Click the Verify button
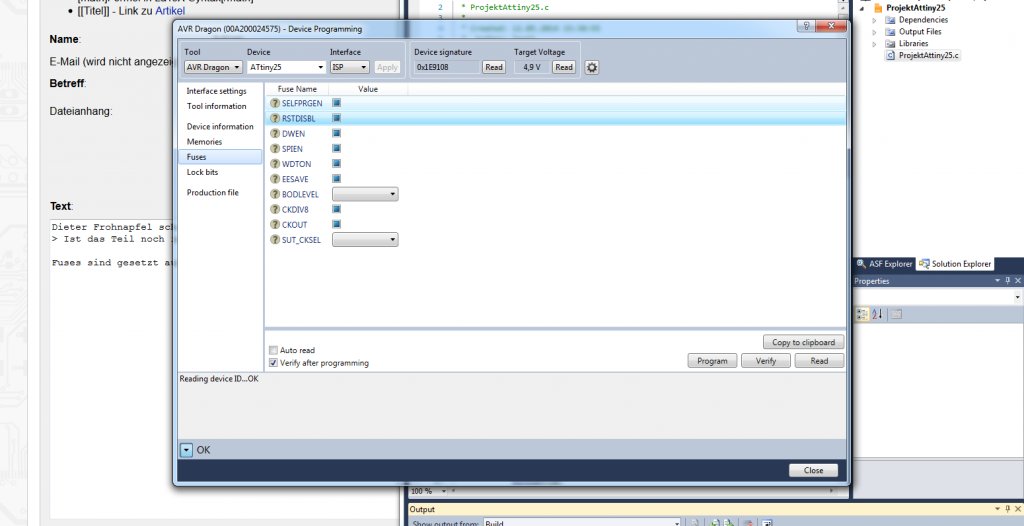 pyautogui.click(x=766, y=361)
